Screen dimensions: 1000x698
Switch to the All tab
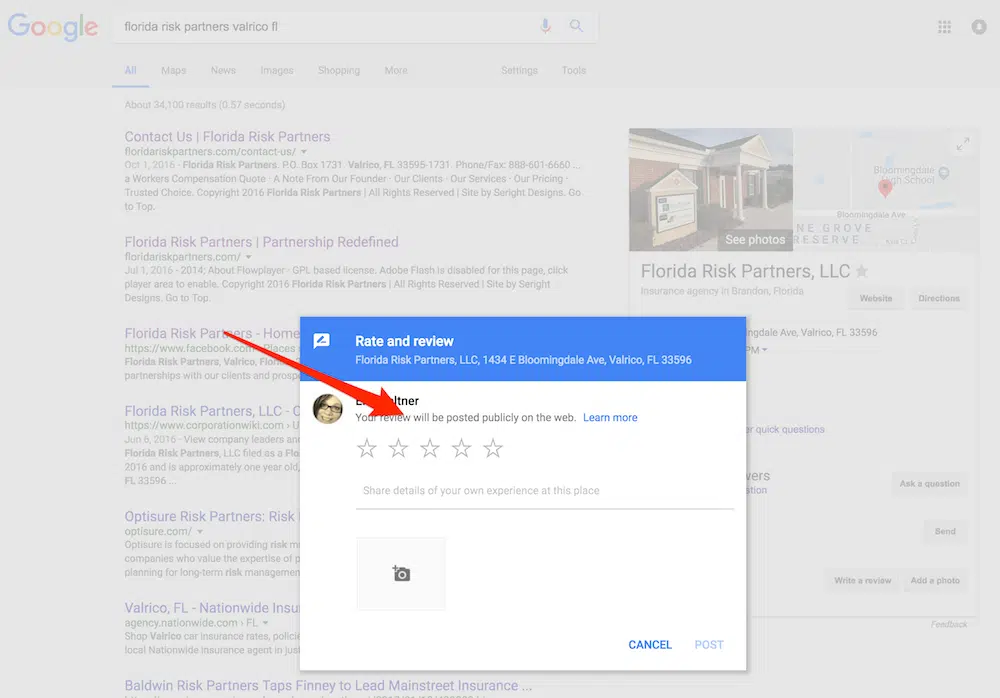(x=131, y=70)
